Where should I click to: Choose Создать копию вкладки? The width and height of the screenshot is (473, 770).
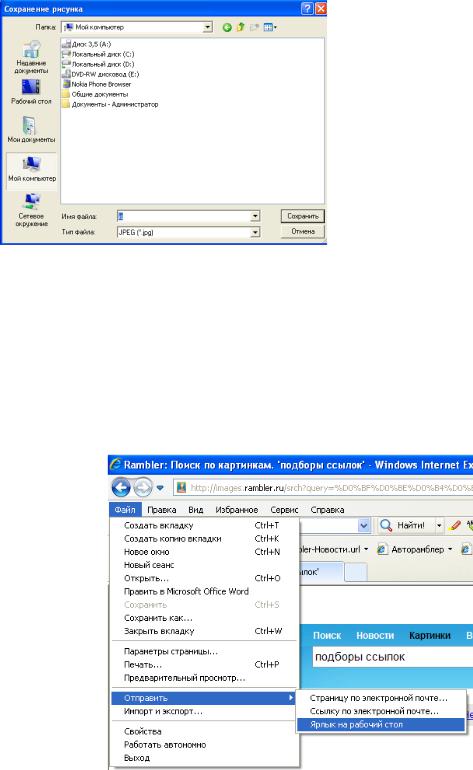pyautogui.click(x=205, y=539)
